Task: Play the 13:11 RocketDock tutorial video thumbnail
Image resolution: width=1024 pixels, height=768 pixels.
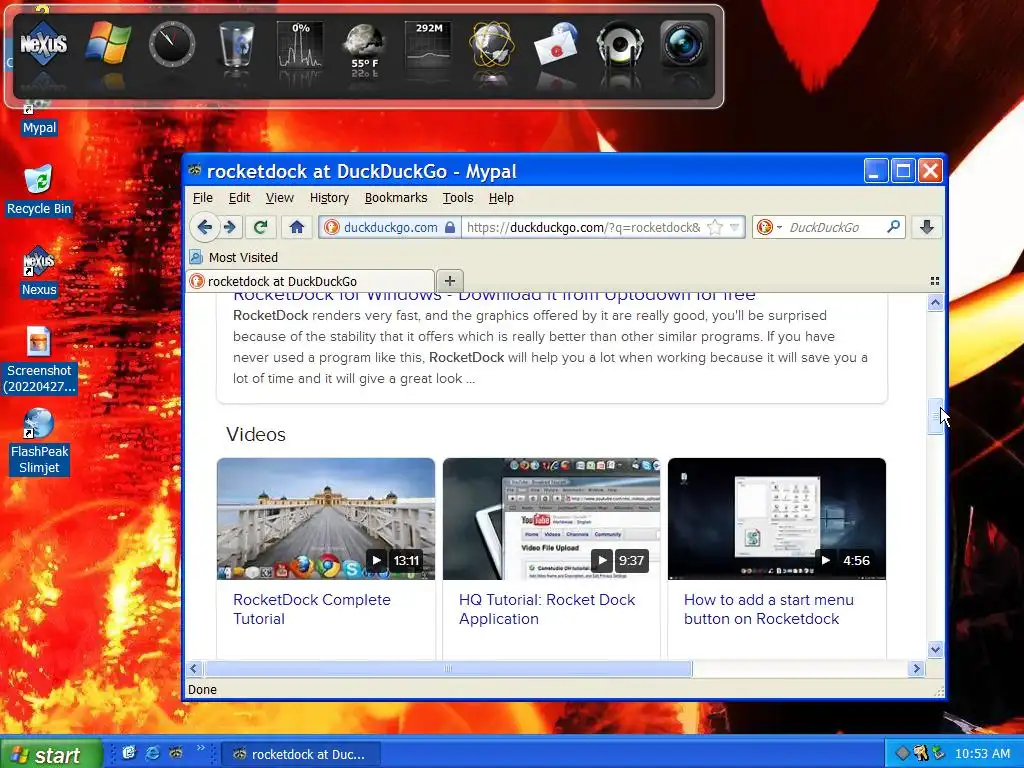Action: tap(326, 519)
